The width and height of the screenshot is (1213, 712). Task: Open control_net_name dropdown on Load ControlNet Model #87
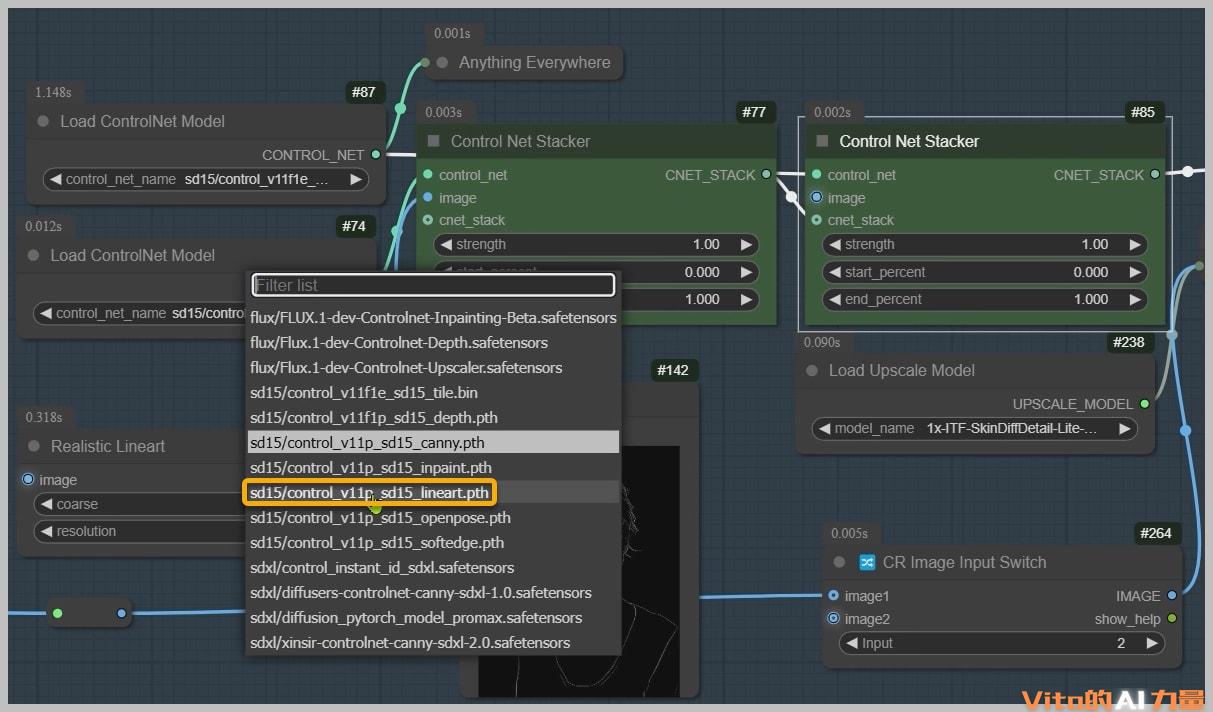coord(206,180)
